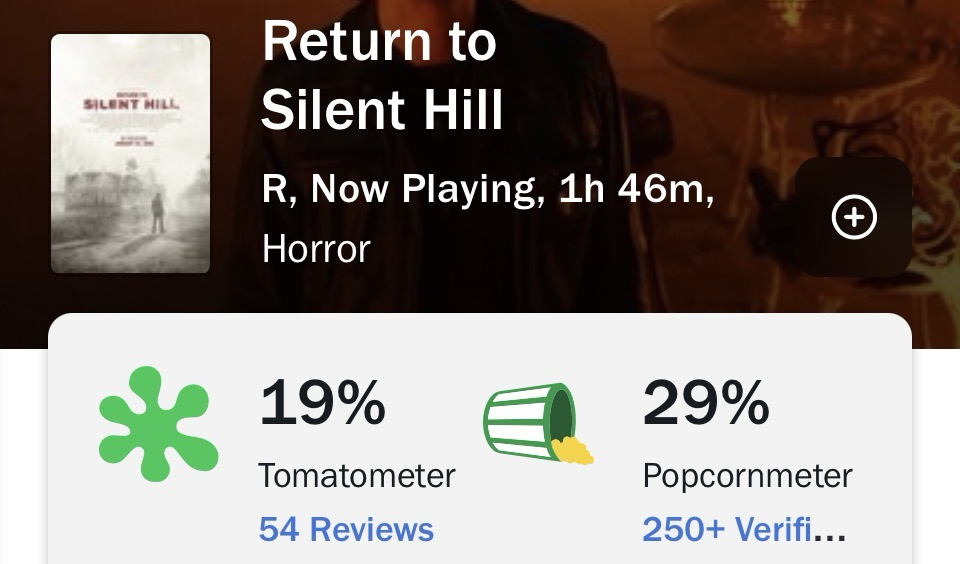Click the 29% Popcornmeter score
Viewport: 960px width, 564px height.
tap(706, 402)
